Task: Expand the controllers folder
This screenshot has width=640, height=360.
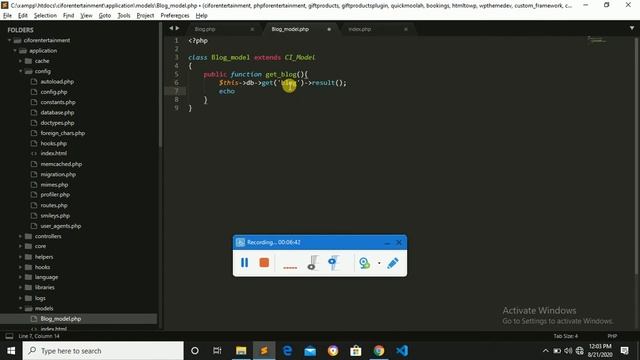Action: coord(20,236)
